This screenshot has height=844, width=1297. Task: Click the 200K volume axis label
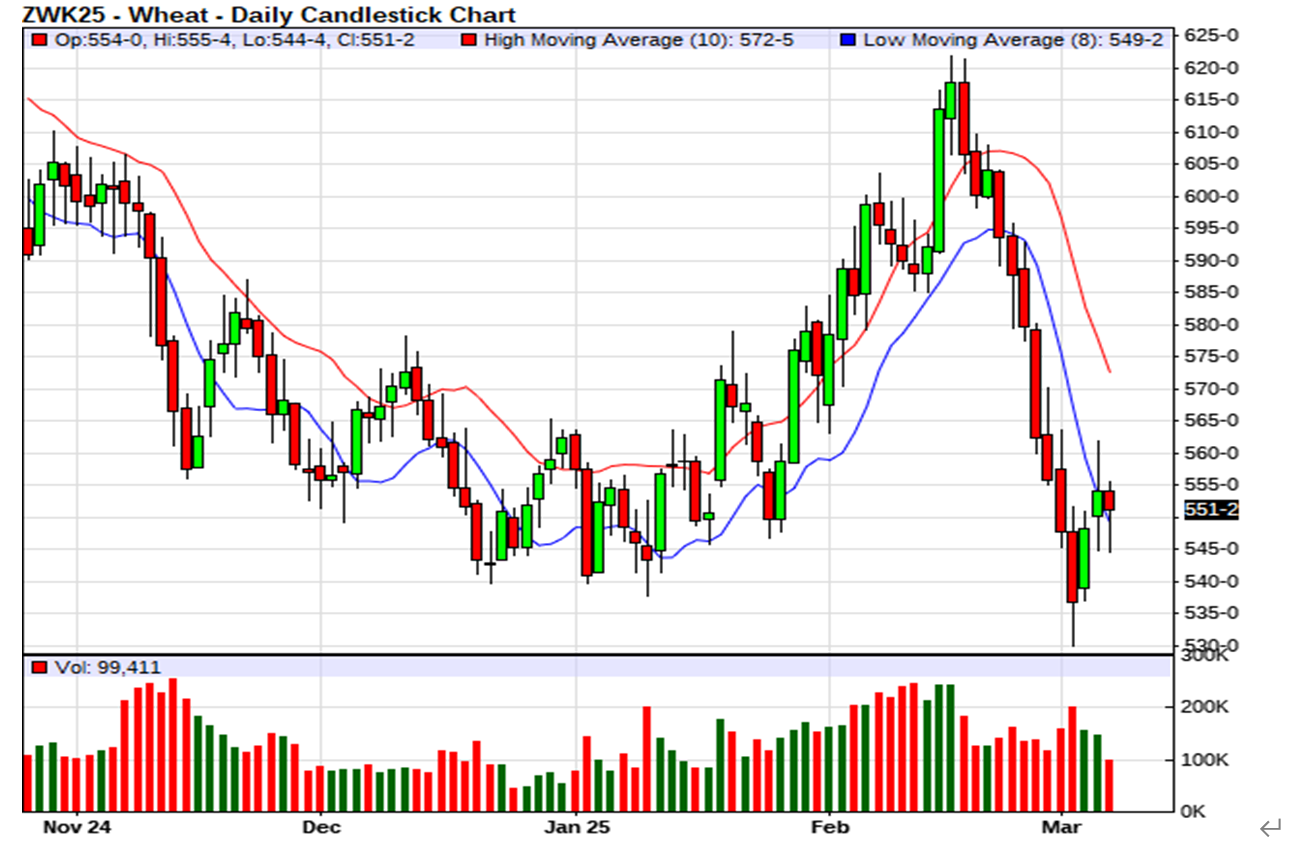coord(1207,707)
